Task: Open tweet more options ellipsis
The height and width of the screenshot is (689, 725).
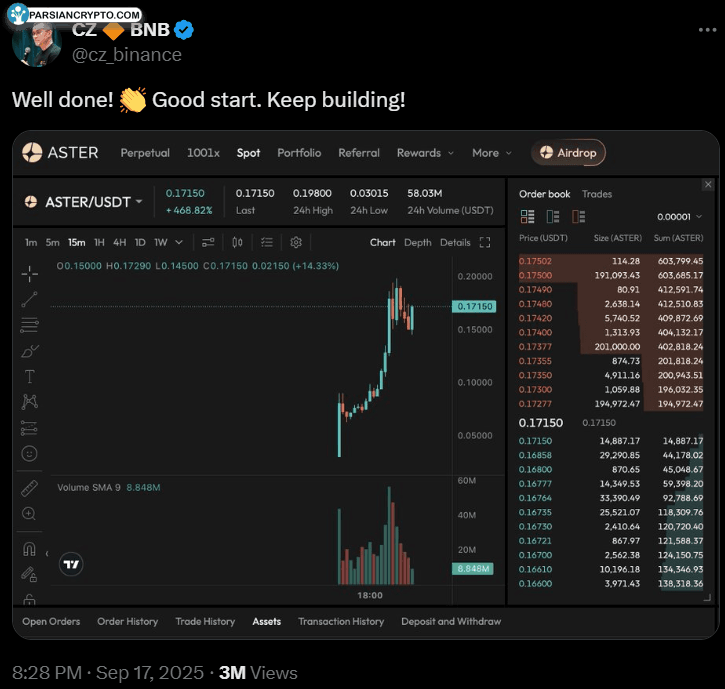Action: [707, 30]
